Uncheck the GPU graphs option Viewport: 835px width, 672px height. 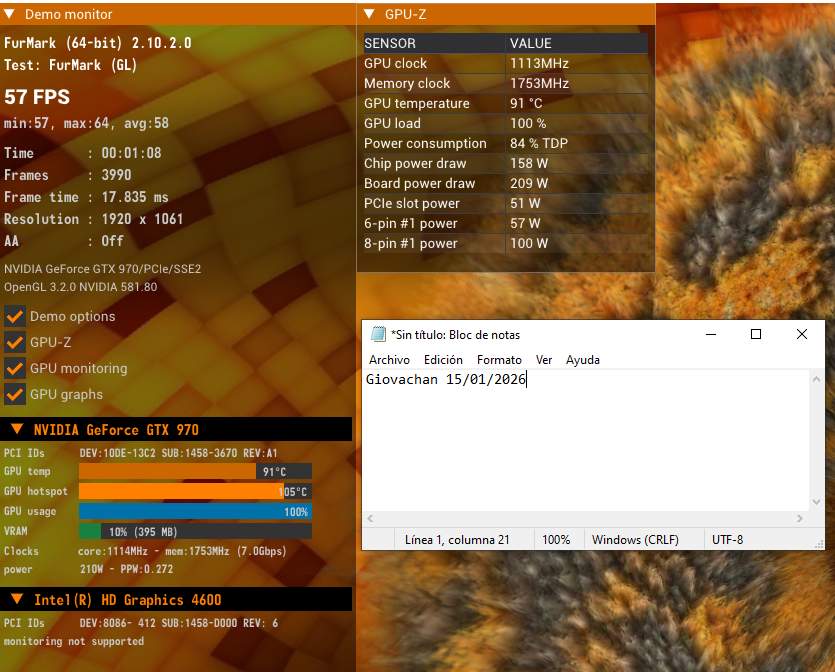coord(14,395)
